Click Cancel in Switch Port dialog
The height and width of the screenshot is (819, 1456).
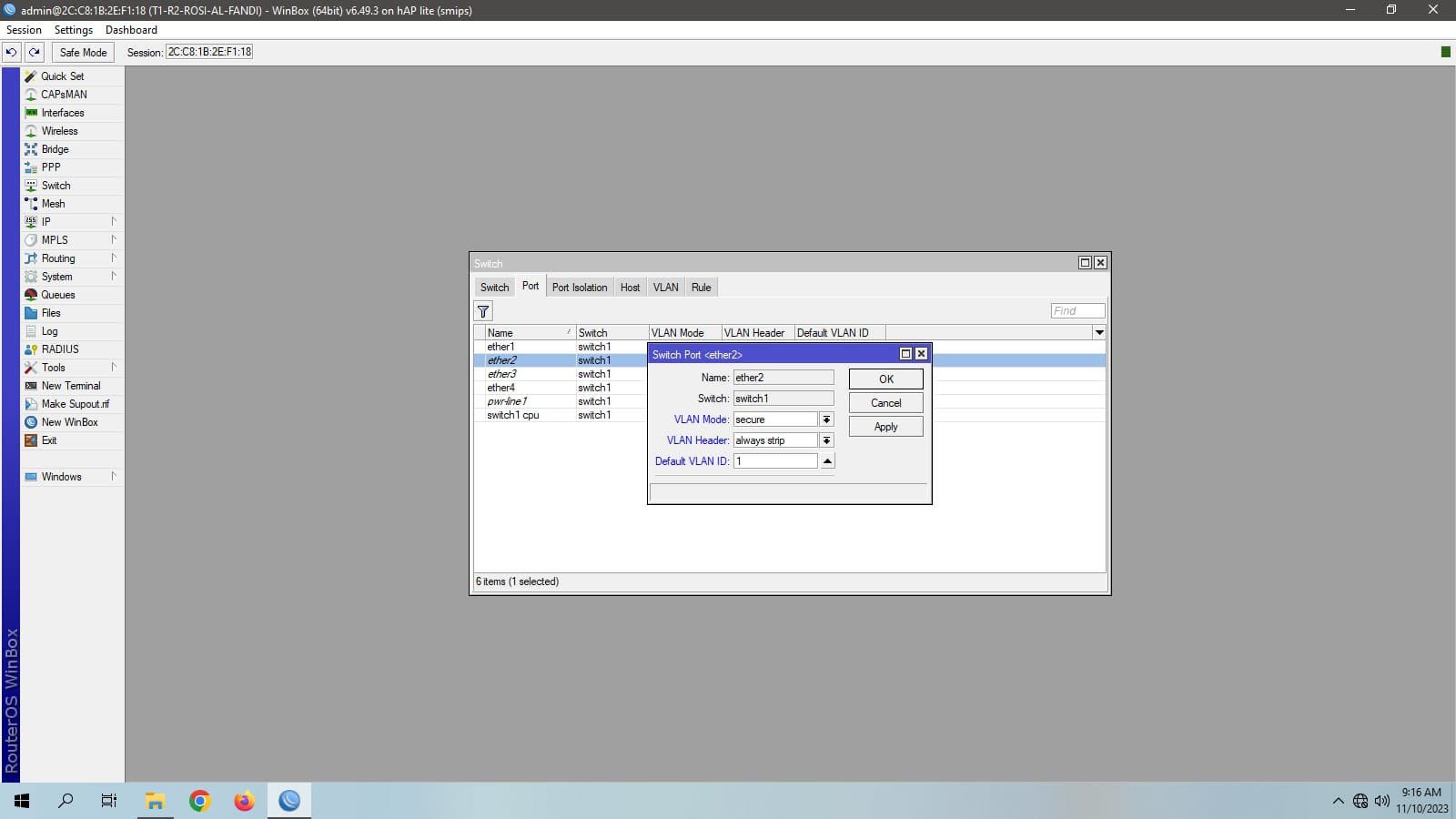pos(886,403)
